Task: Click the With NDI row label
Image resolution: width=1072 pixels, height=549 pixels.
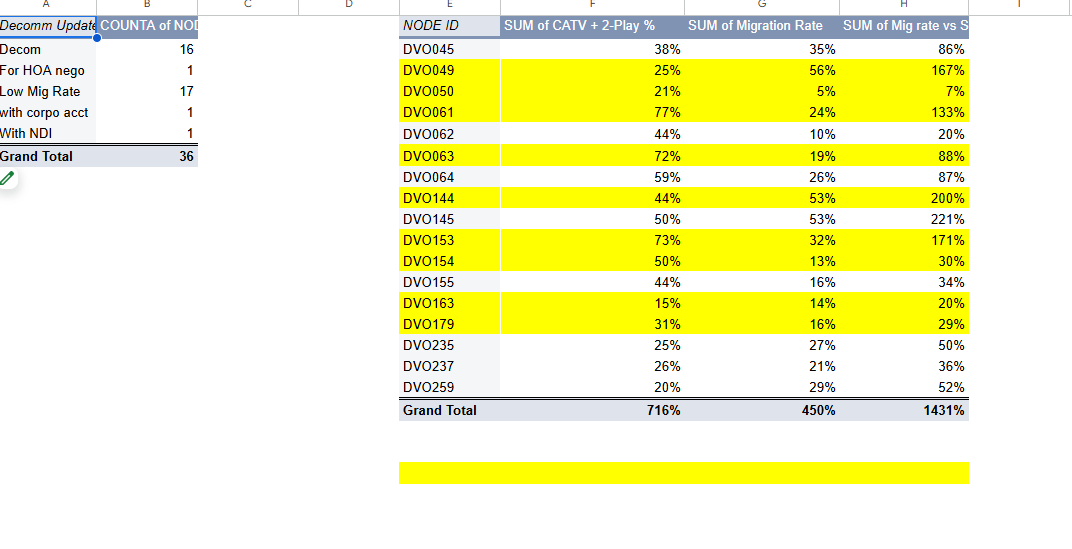Action: (x=26, y=133)
